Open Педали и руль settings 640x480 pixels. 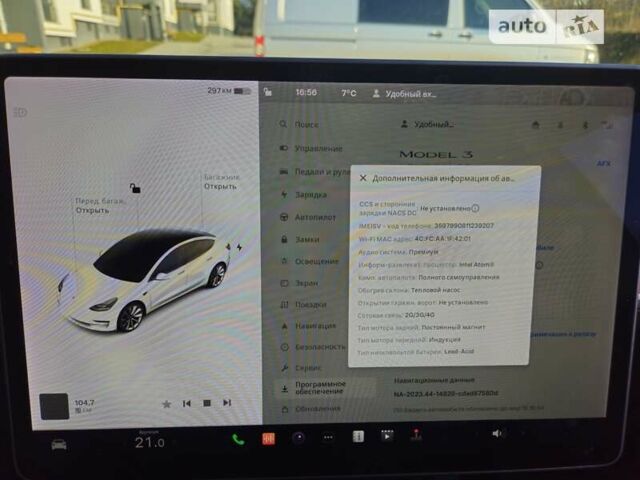click(314, 172)
